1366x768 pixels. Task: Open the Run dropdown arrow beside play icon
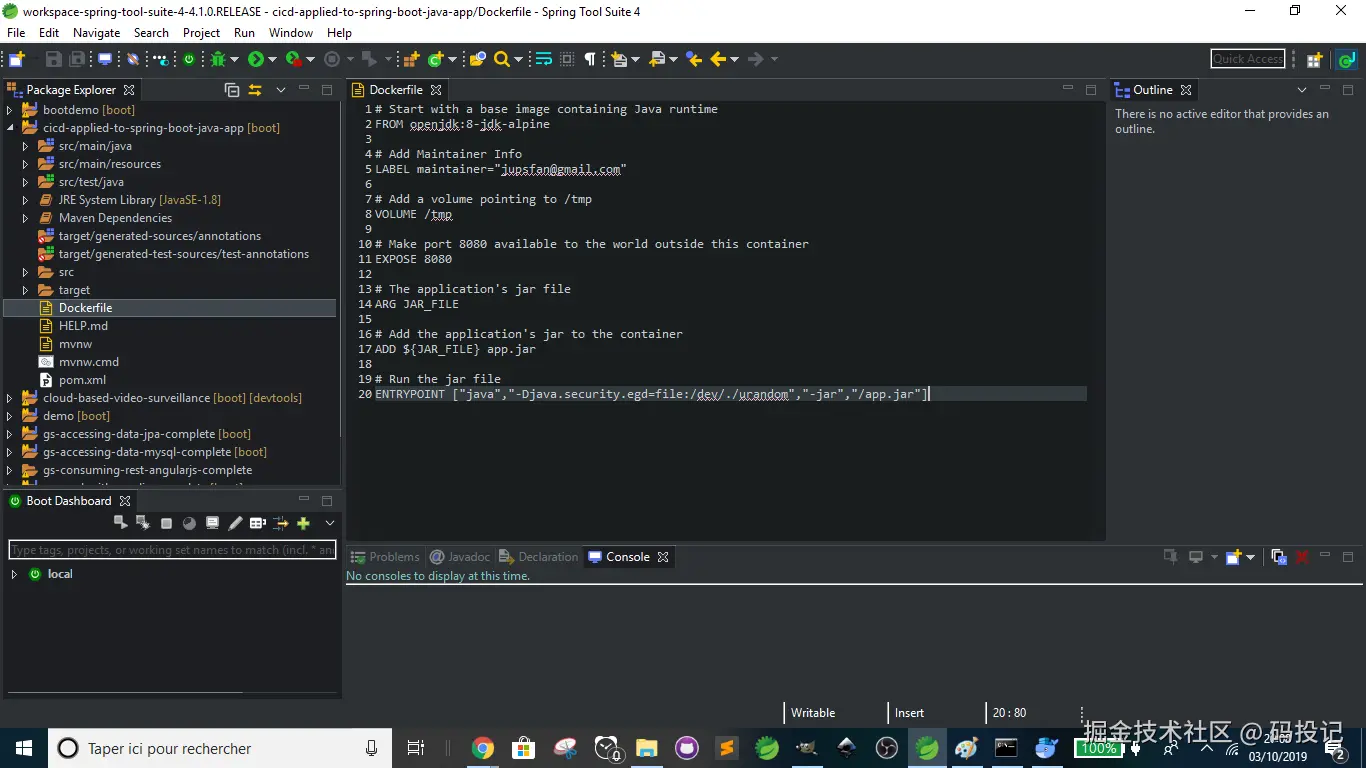[x=272, y=60]
